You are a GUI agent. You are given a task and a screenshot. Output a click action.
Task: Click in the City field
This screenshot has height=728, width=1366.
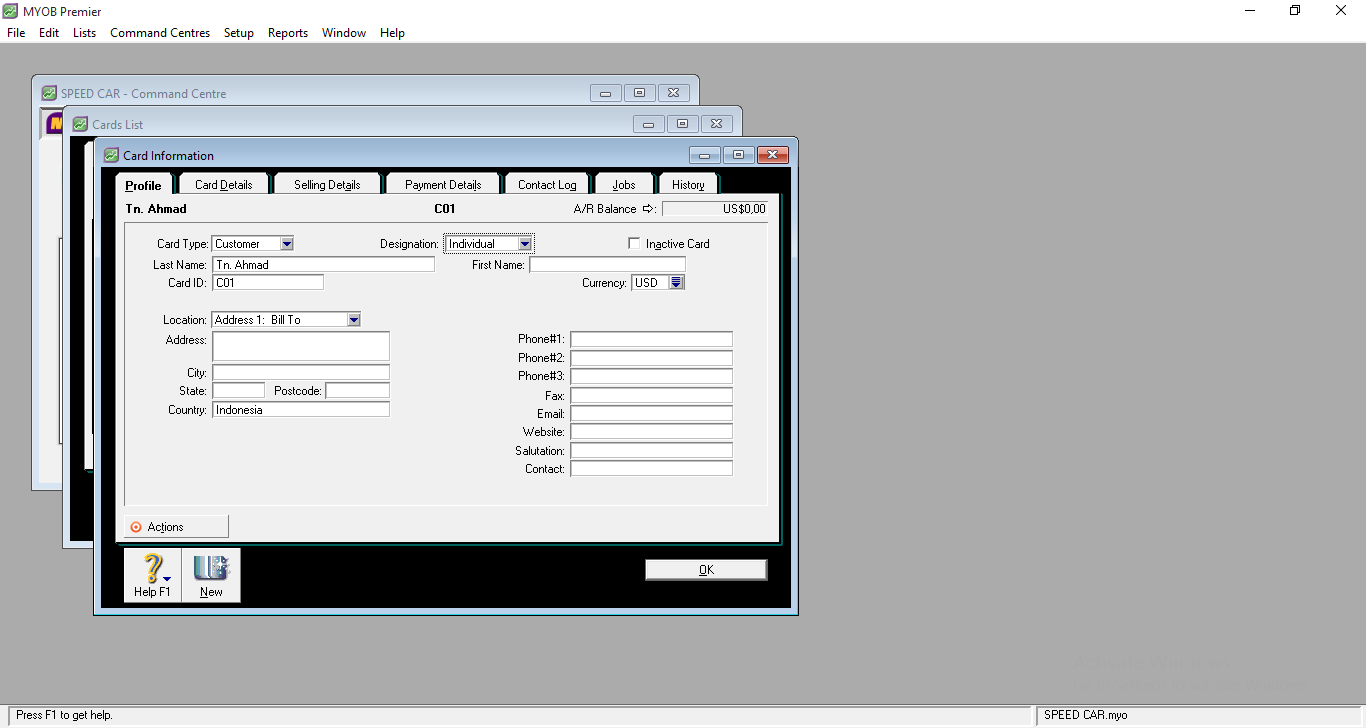click(301, 372)
